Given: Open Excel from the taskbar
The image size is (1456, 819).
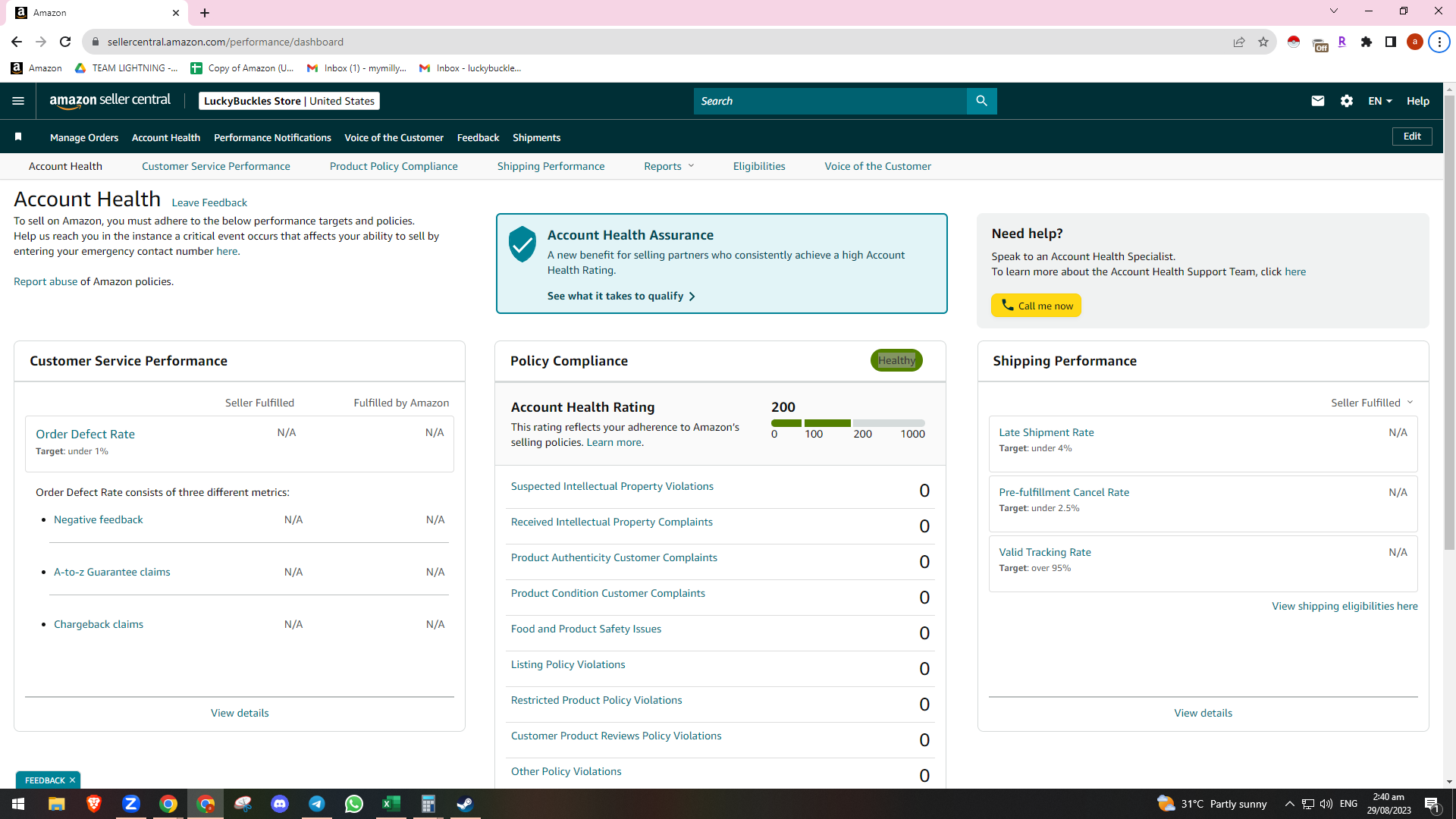Looking at the screenshot, I should (x=391, y=804).
